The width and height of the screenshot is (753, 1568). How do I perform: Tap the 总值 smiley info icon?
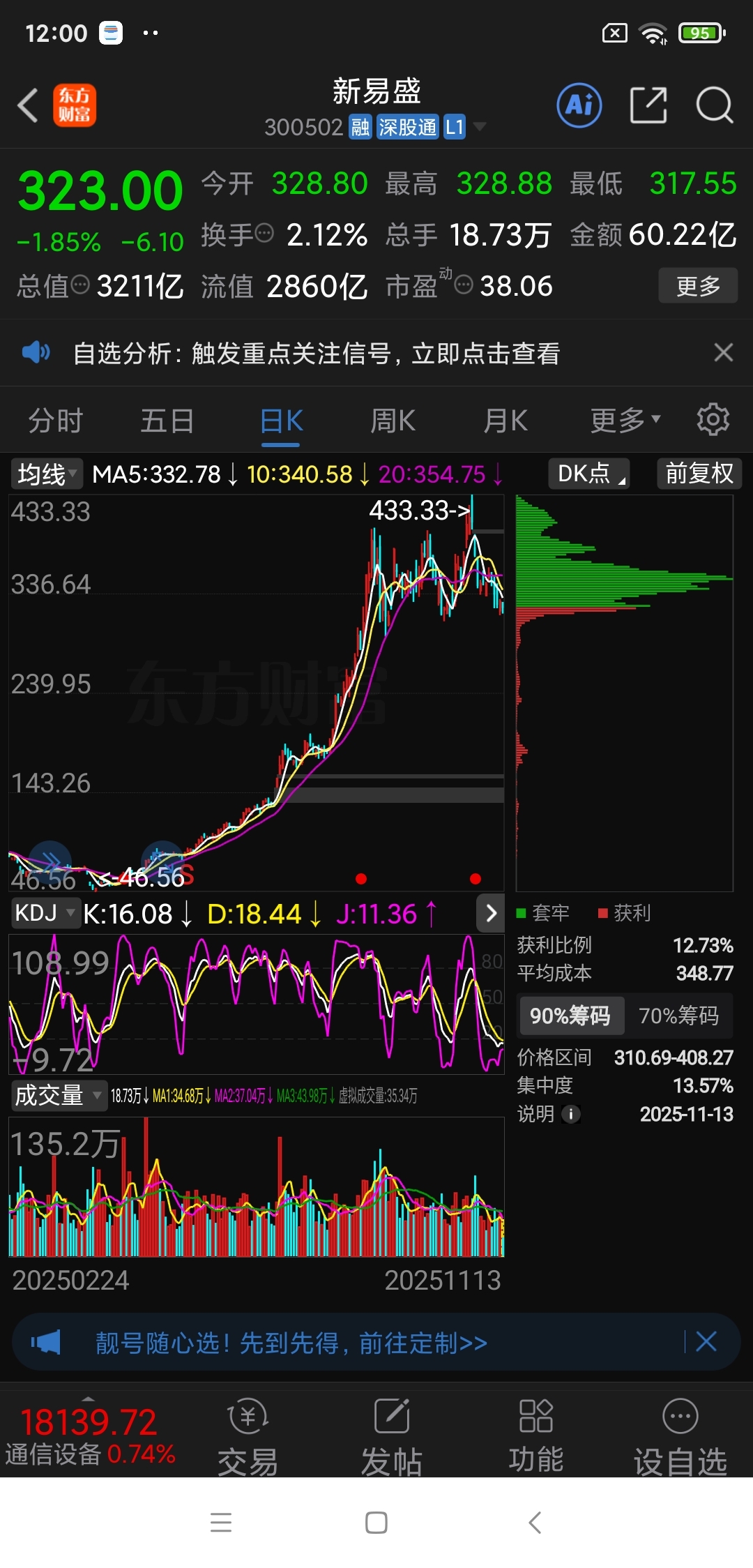tap(81, 284)
